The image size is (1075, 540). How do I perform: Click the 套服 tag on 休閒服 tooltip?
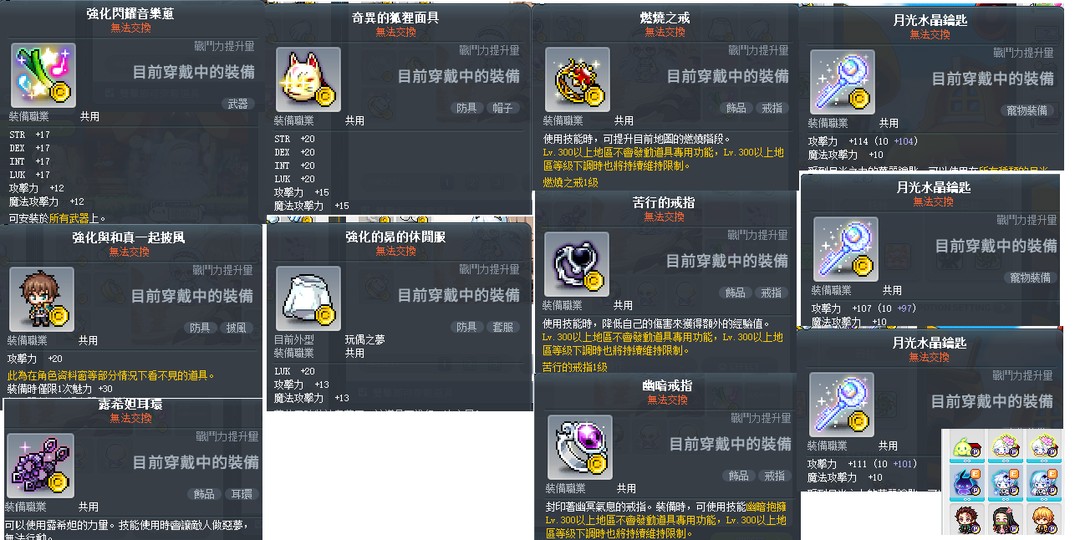[503, 328]
